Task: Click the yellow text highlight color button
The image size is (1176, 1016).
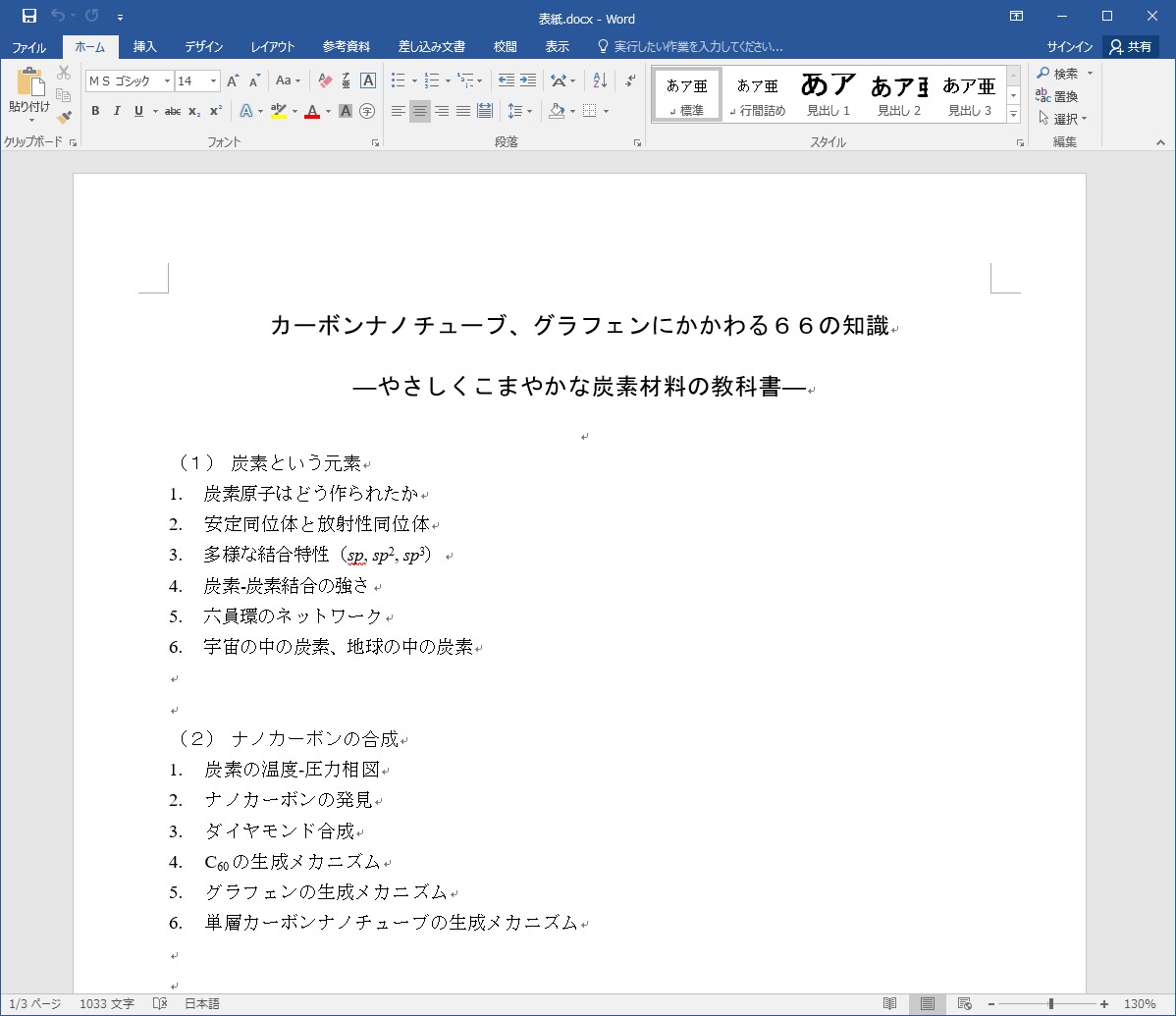Action: pos(278,111)
